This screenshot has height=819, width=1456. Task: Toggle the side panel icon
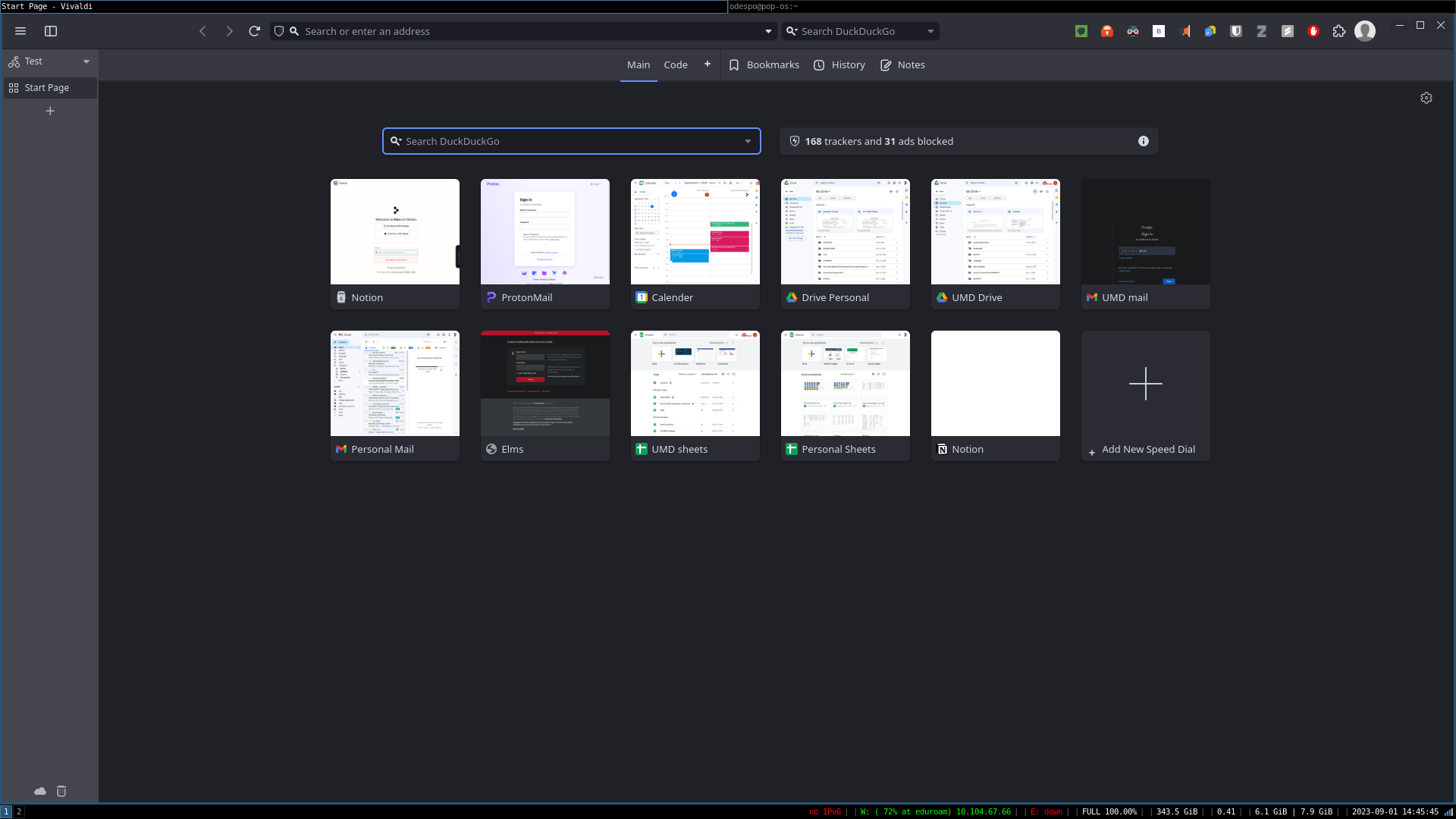click(x=51, y=31)
